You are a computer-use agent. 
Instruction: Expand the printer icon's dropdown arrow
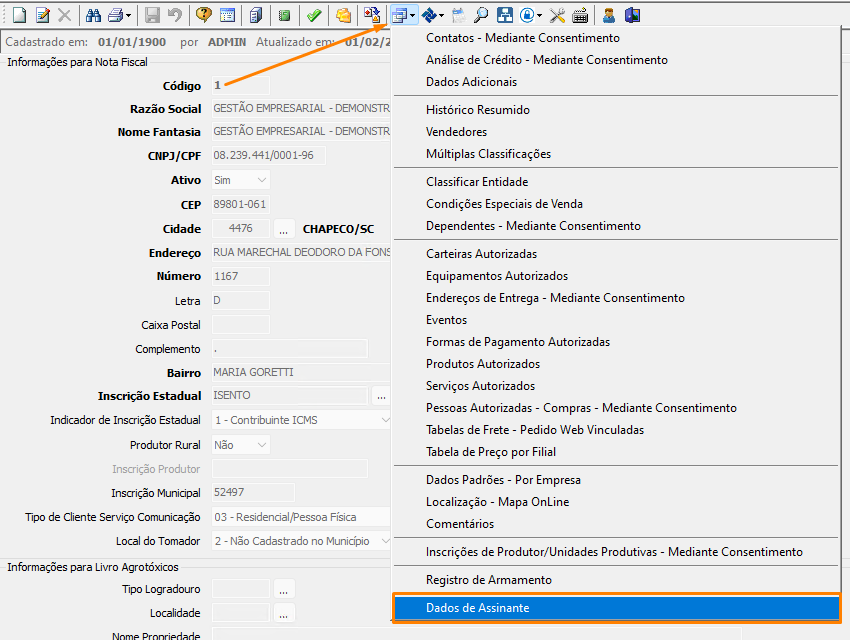128,15
